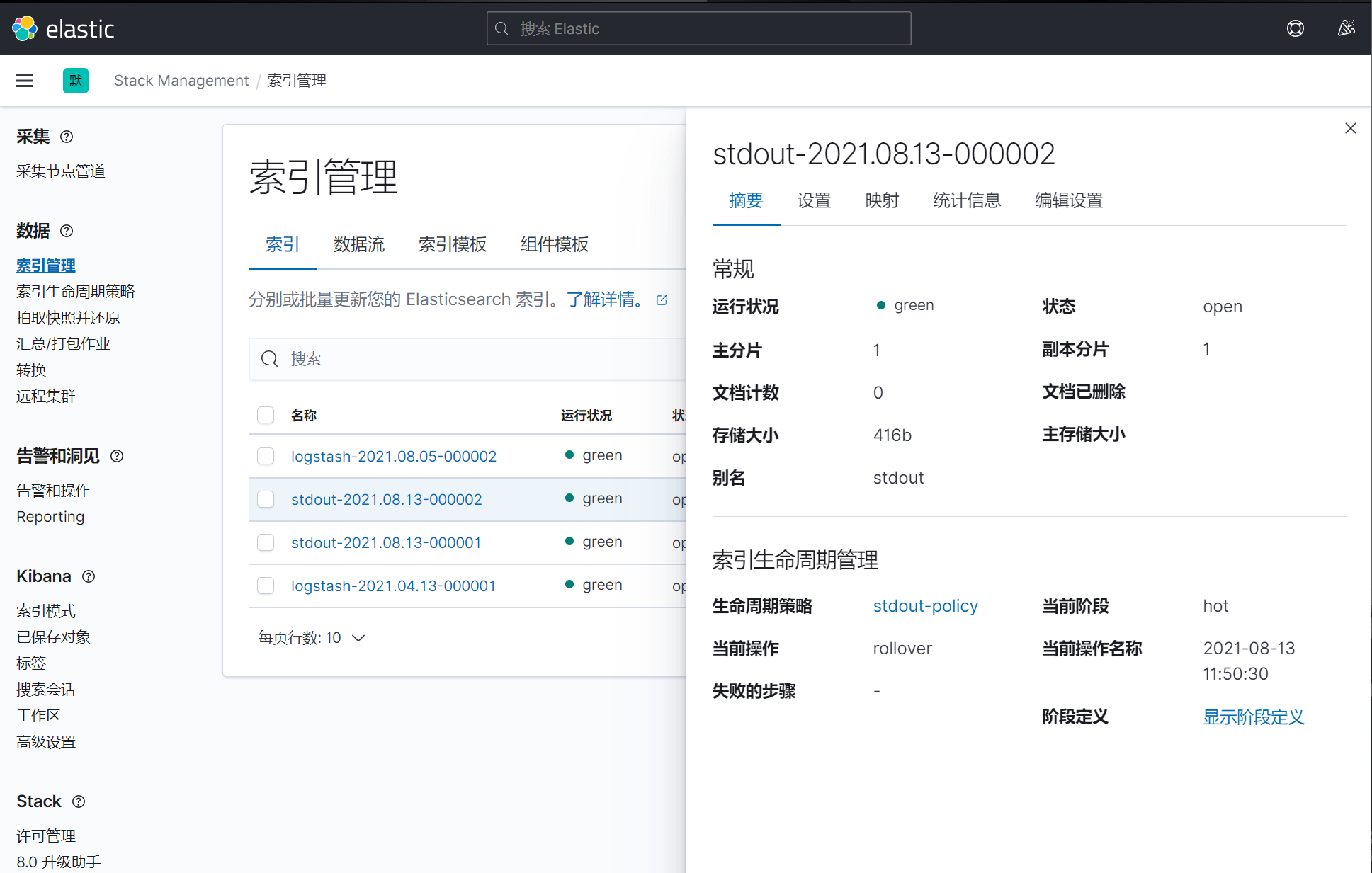Open 告警和操作 in sidebar
This screenshot has height=873, width=1372.
click(x=53, y=490)
